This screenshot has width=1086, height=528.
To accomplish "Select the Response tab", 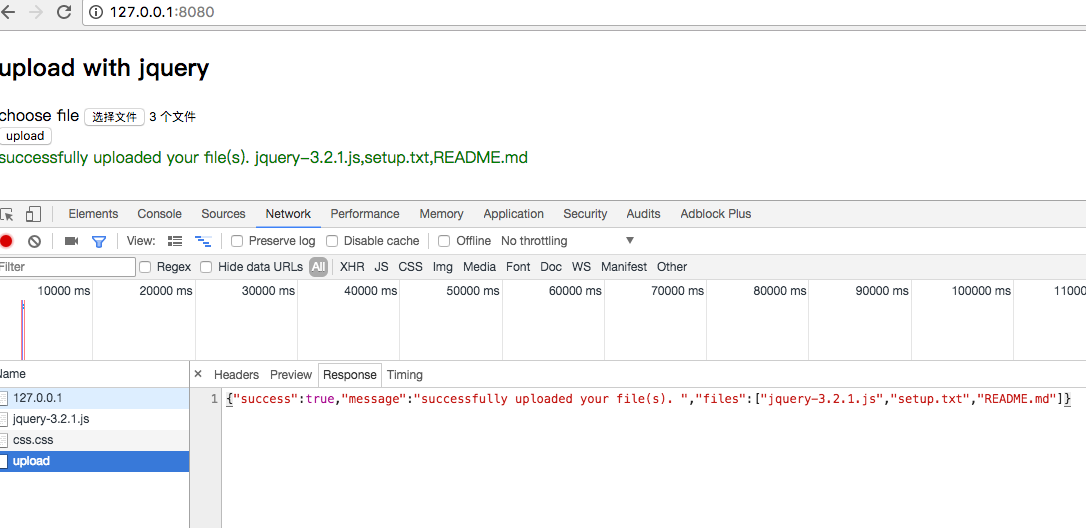I will click(350, 375).
